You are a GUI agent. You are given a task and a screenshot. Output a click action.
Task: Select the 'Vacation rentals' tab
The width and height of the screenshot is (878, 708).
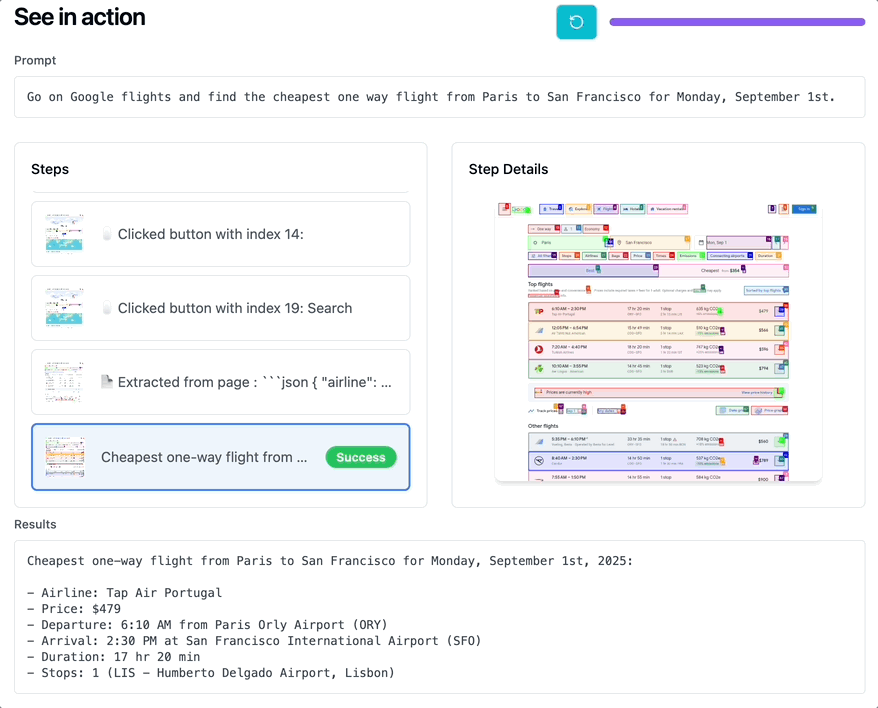[667, 209]
